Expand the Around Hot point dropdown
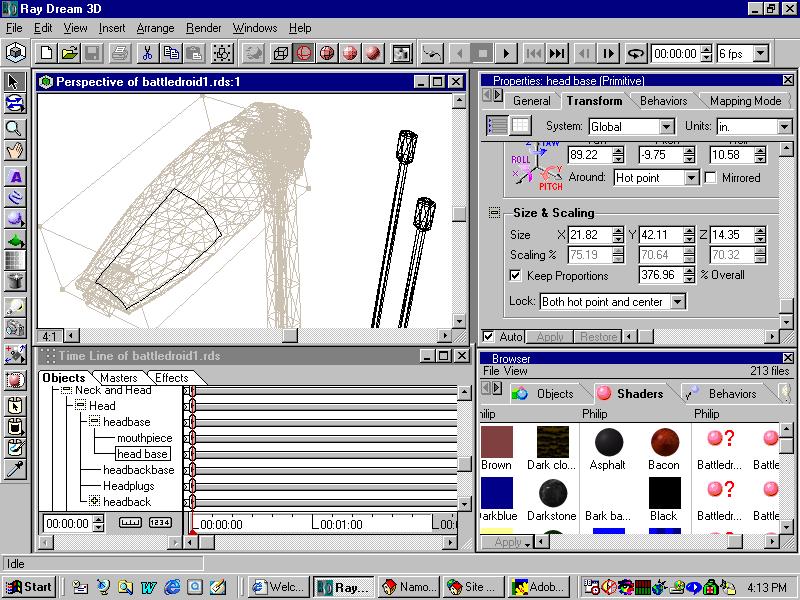This screenshot has height=600, width=800. [691, 178]
